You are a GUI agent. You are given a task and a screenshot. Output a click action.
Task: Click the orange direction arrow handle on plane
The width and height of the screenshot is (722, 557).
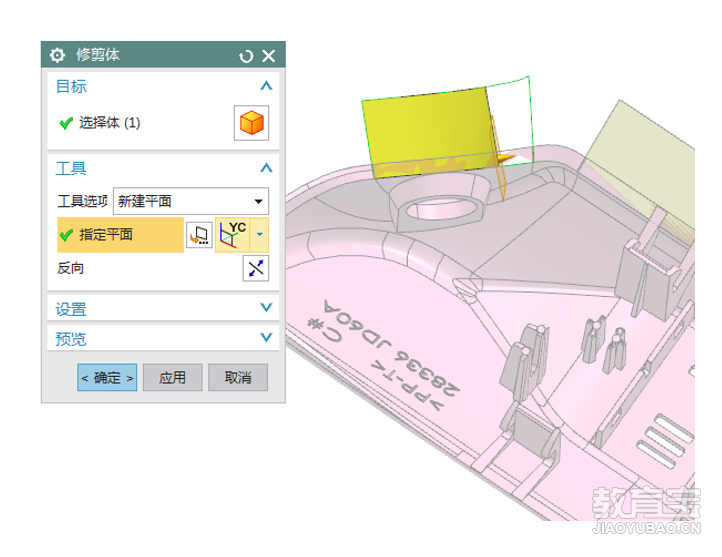(x=506, y=159)
